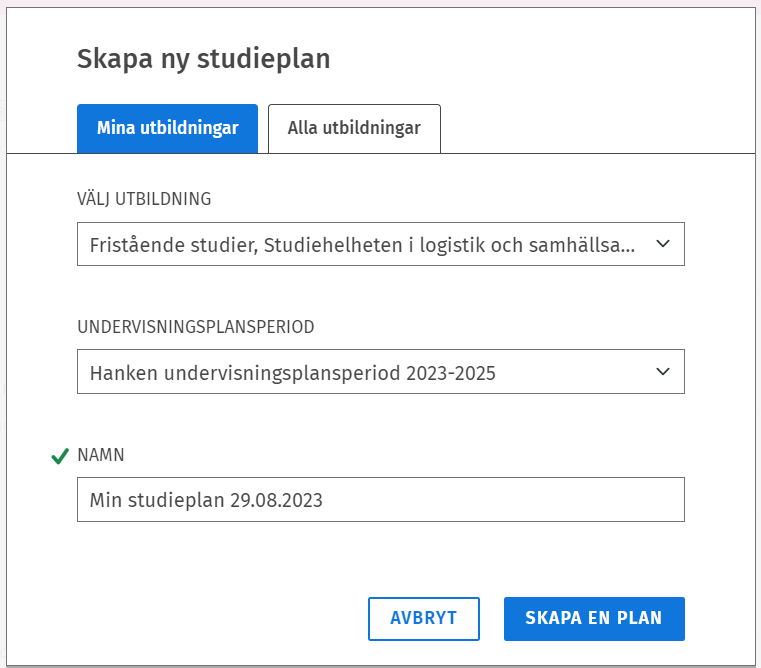Switch to the Mina utbildningar tab
The image size is (761, 668).
pos(167,128)
